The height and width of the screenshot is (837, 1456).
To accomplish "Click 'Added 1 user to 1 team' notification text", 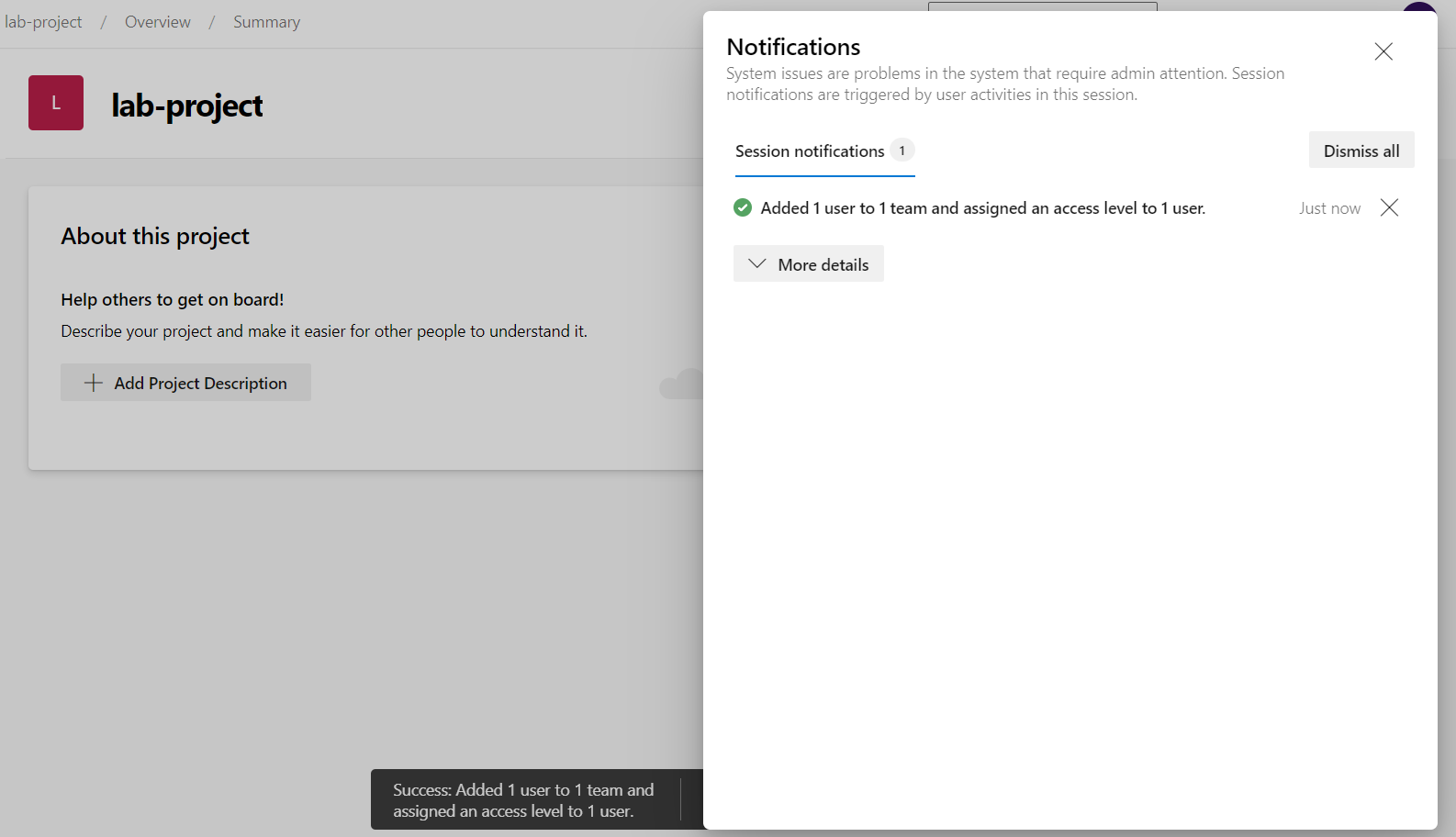I will 983,208.
